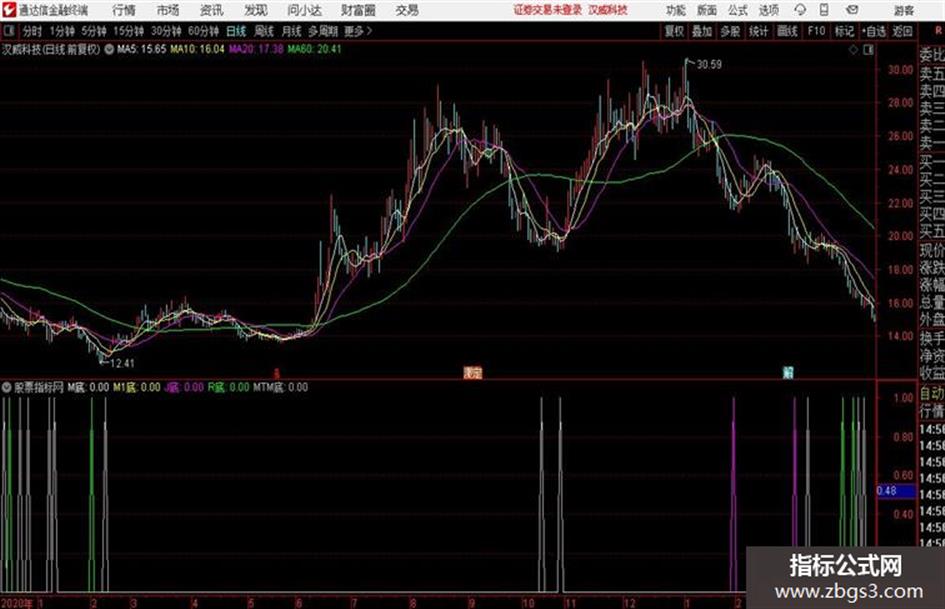
Task: Click the 汉威科技 stock name in title bar
Action: tap(608, 10)
